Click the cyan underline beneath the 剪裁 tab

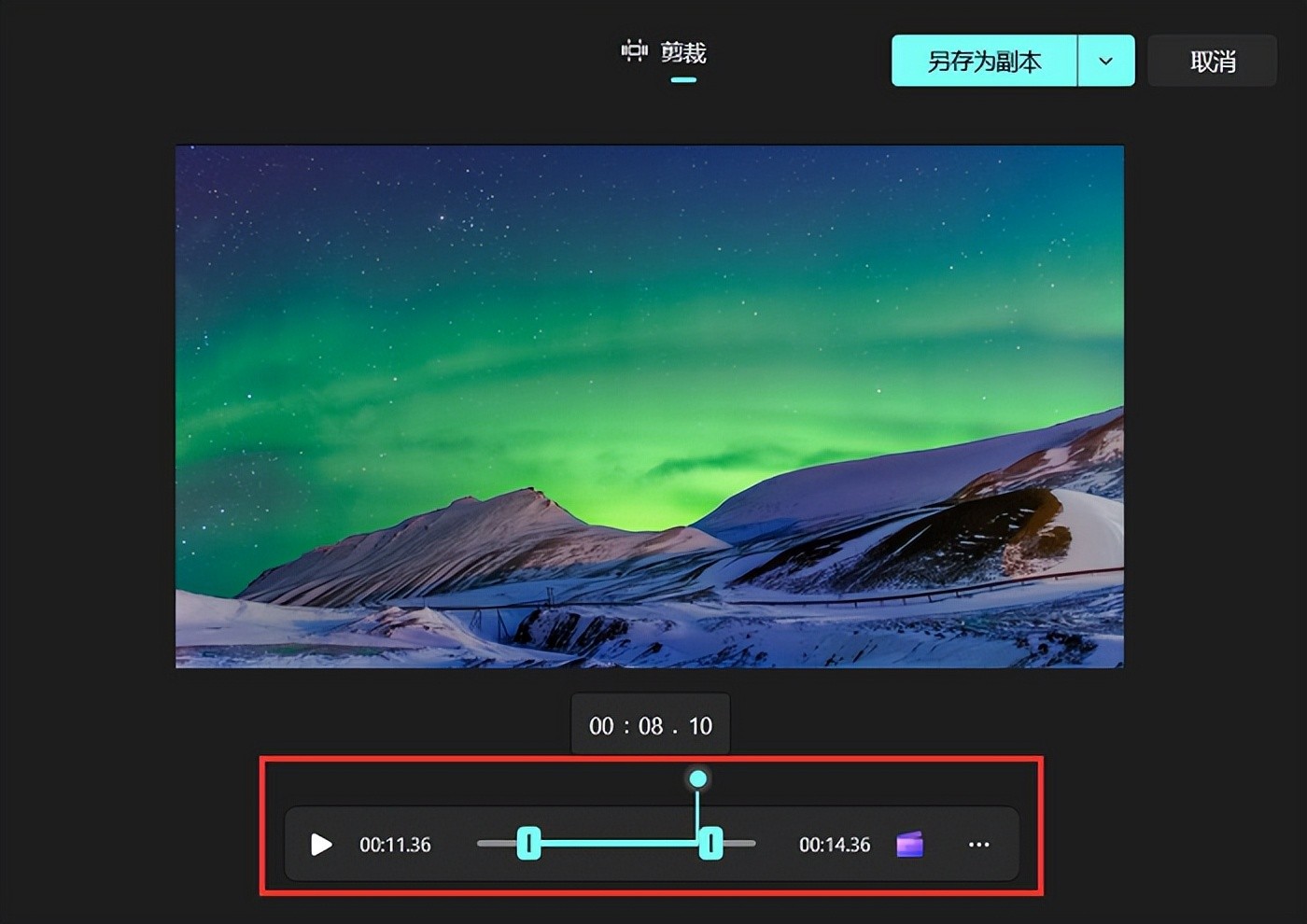point(683,80)
